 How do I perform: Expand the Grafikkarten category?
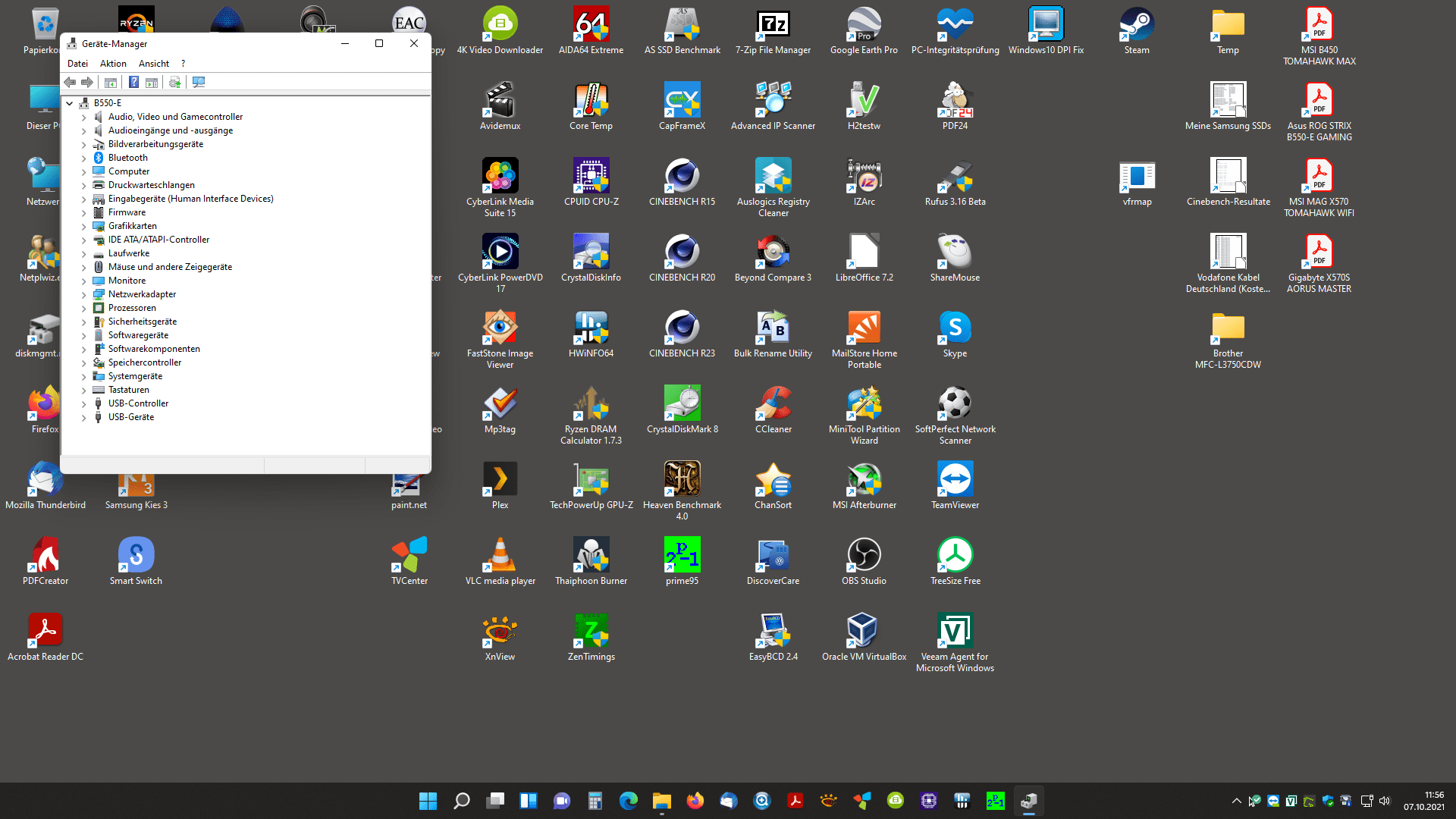84,226
